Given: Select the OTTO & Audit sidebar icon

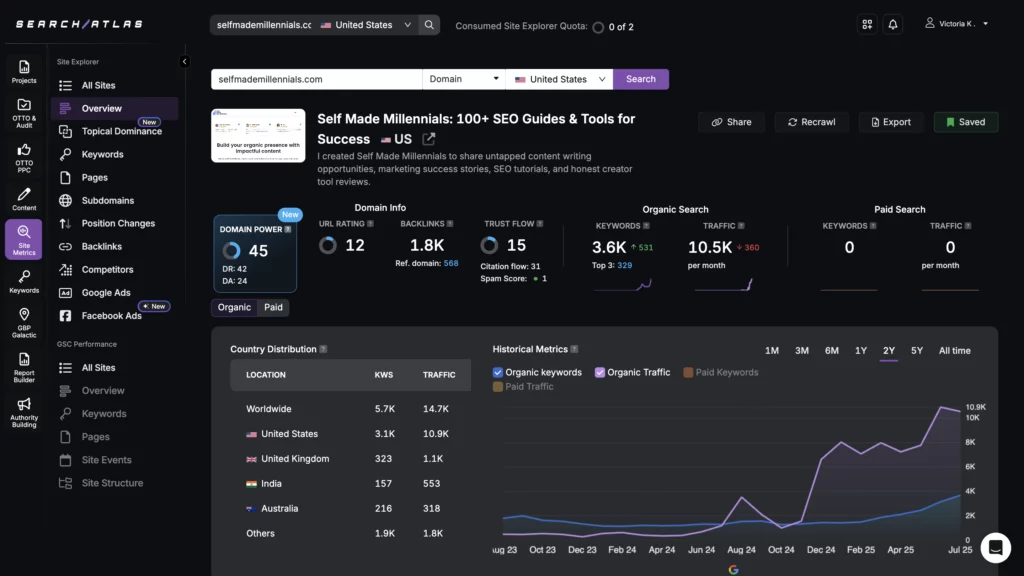Looking at the screenshot, I should pos(24,106).
